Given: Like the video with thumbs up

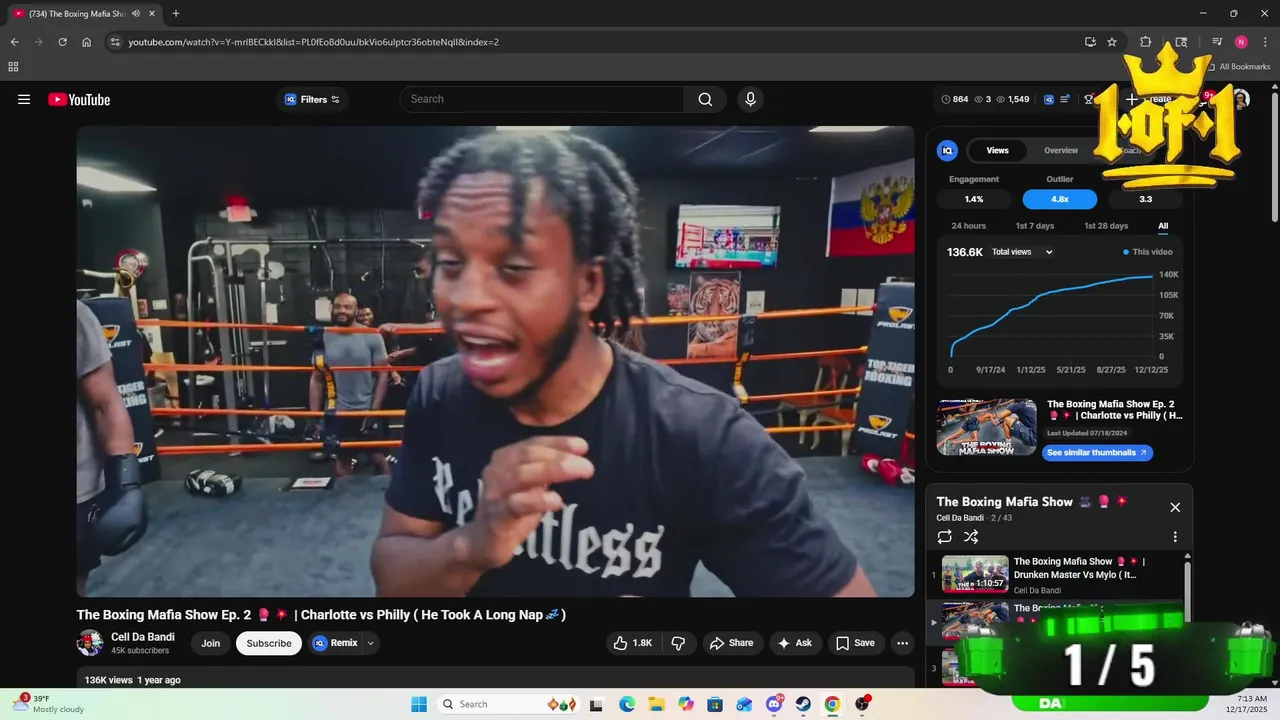Looking at the screenshot, I should (x=632, y=643).
